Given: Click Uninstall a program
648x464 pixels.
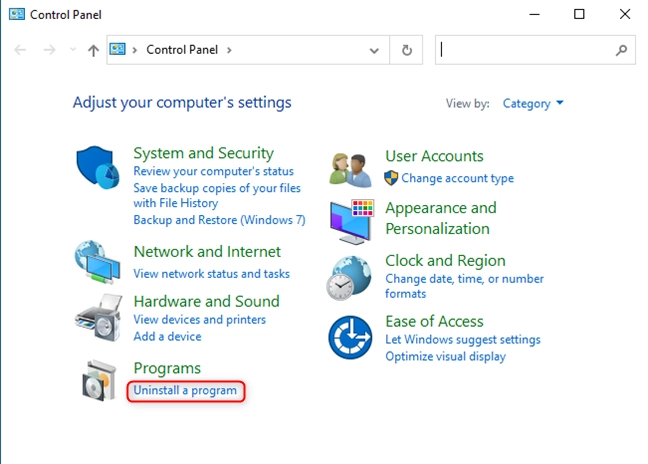Looking at the screenshot, I should coord(185,390).
